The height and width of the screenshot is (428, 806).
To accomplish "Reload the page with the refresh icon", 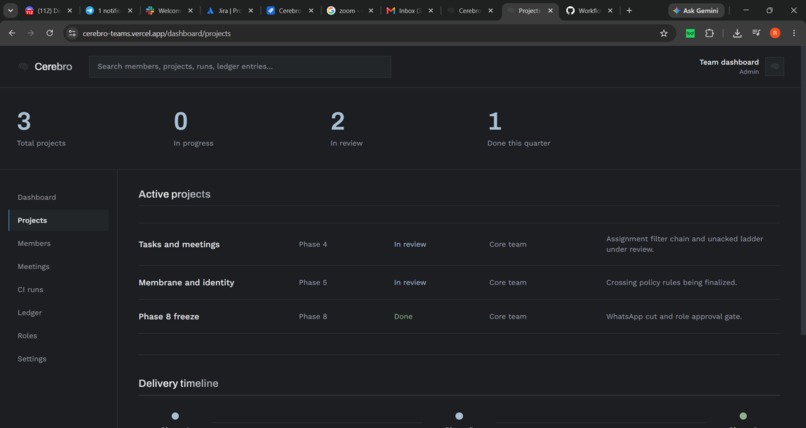I will point(49,33).
